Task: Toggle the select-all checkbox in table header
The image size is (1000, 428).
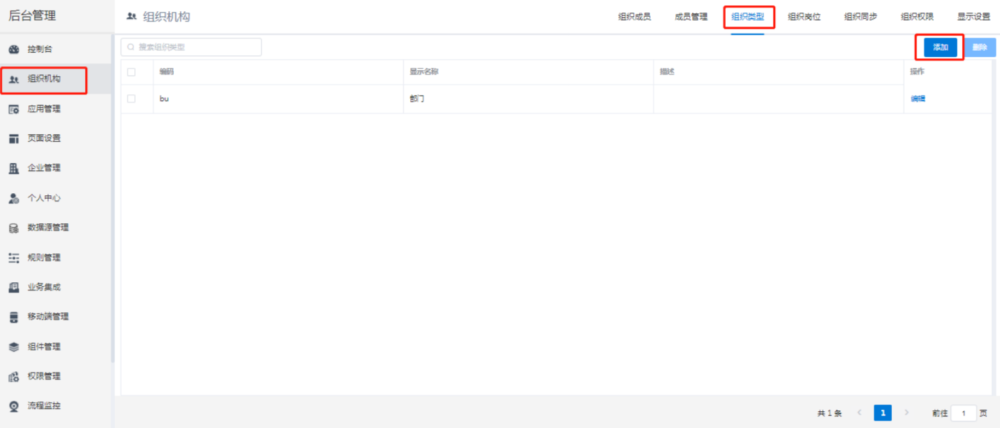Action: pos(131,72)
